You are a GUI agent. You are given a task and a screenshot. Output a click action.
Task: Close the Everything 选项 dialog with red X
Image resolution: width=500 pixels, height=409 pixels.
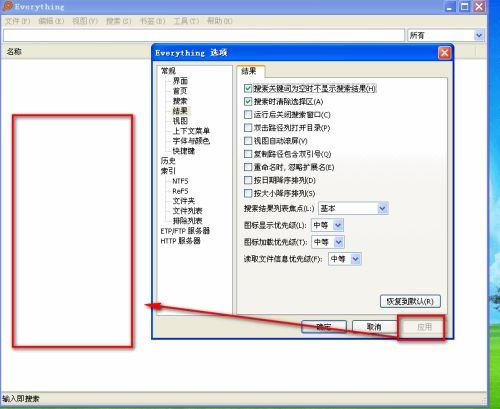(444, 53)
